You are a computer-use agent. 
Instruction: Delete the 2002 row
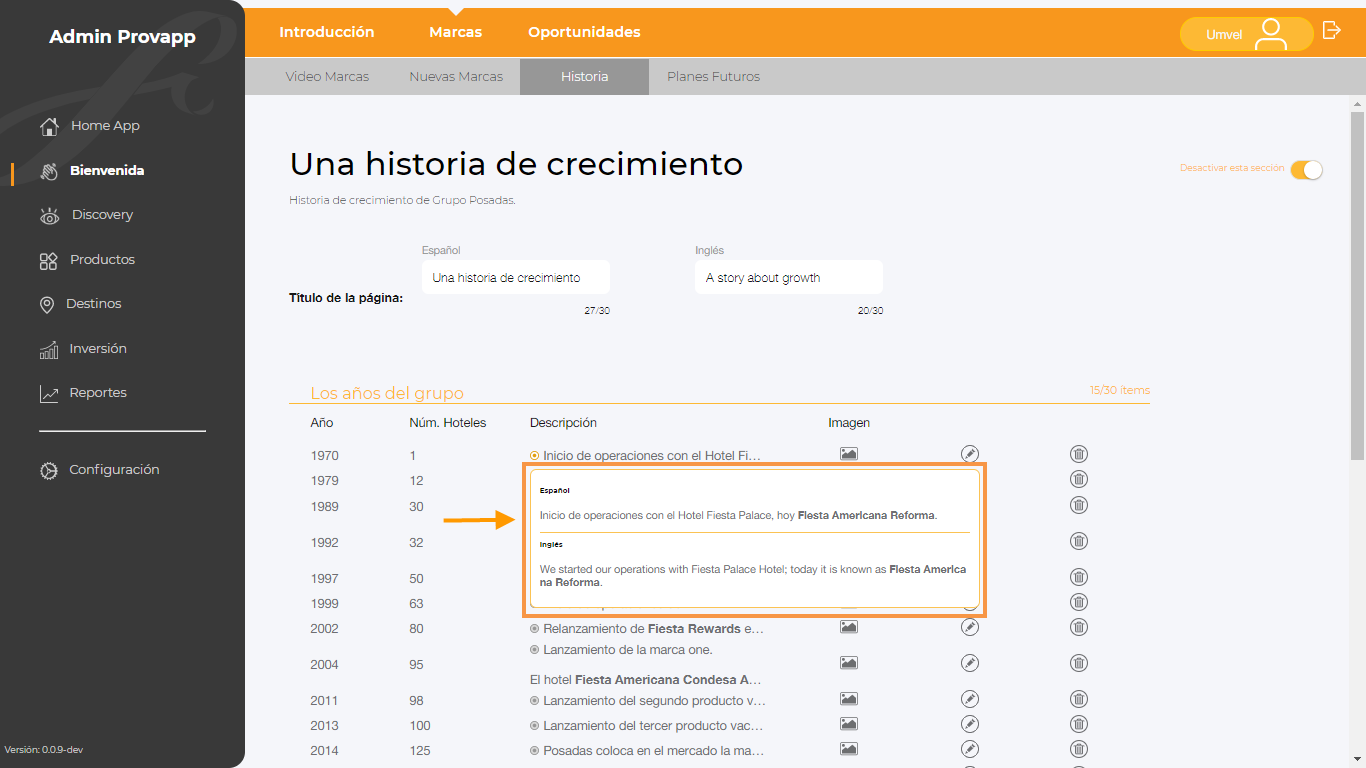[x=1079, y=627]
